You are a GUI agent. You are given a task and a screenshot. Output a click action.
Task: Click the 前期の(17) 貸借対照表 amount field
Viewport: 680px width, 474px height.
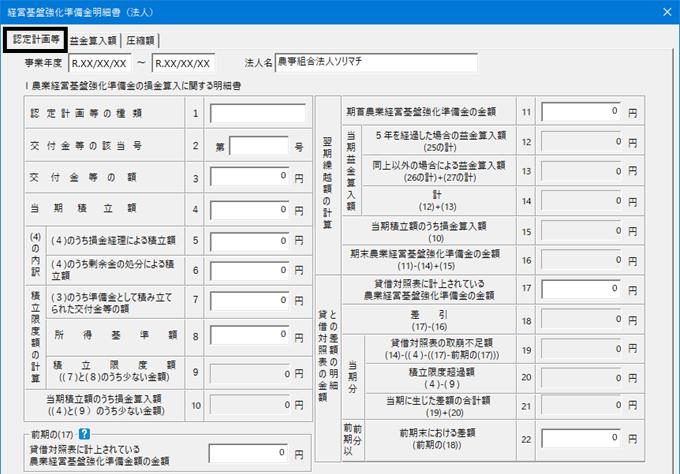pos(248,453)
